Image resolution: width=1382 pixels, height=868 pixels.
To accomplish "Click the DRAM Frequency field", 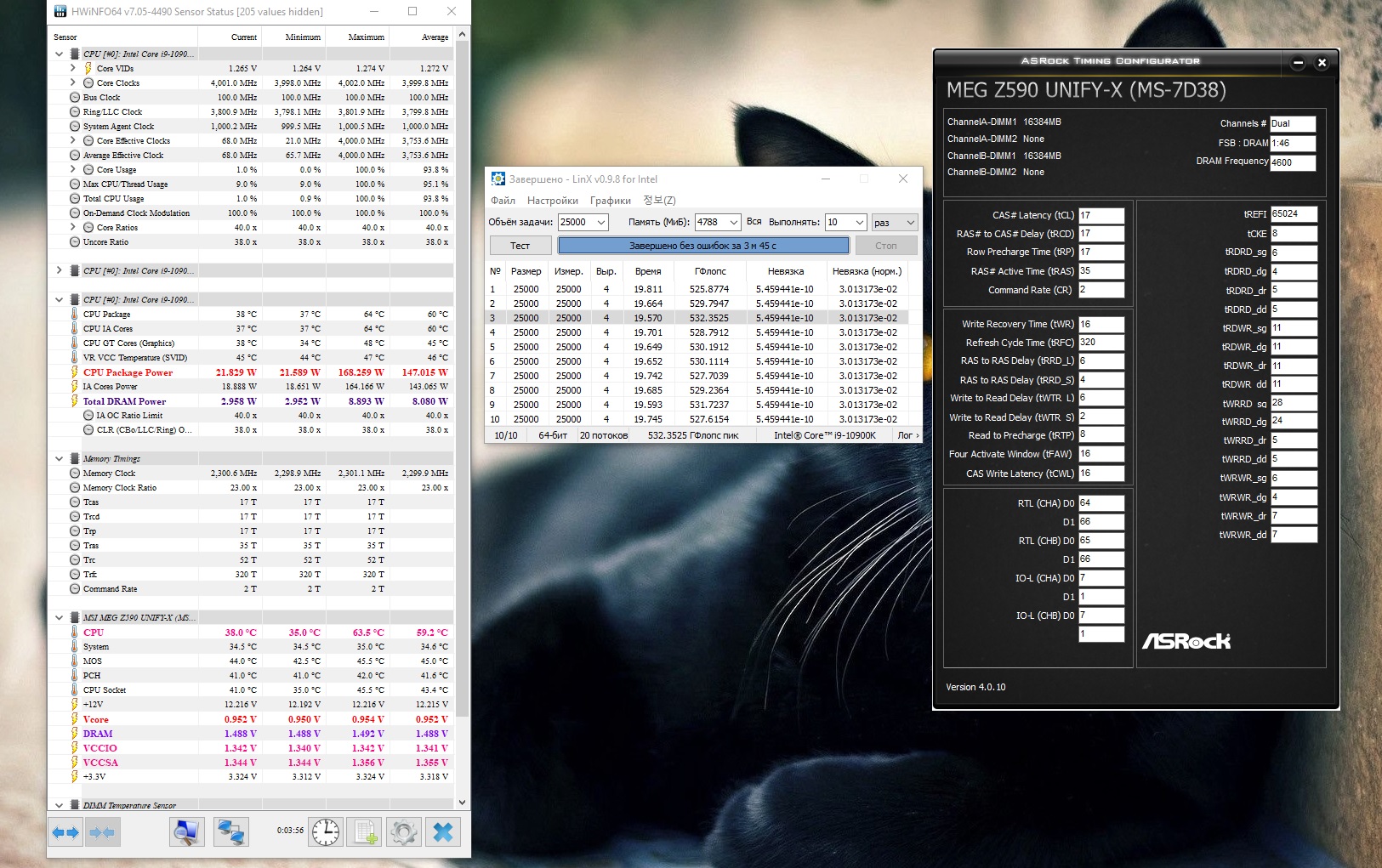I will 1293,162.
